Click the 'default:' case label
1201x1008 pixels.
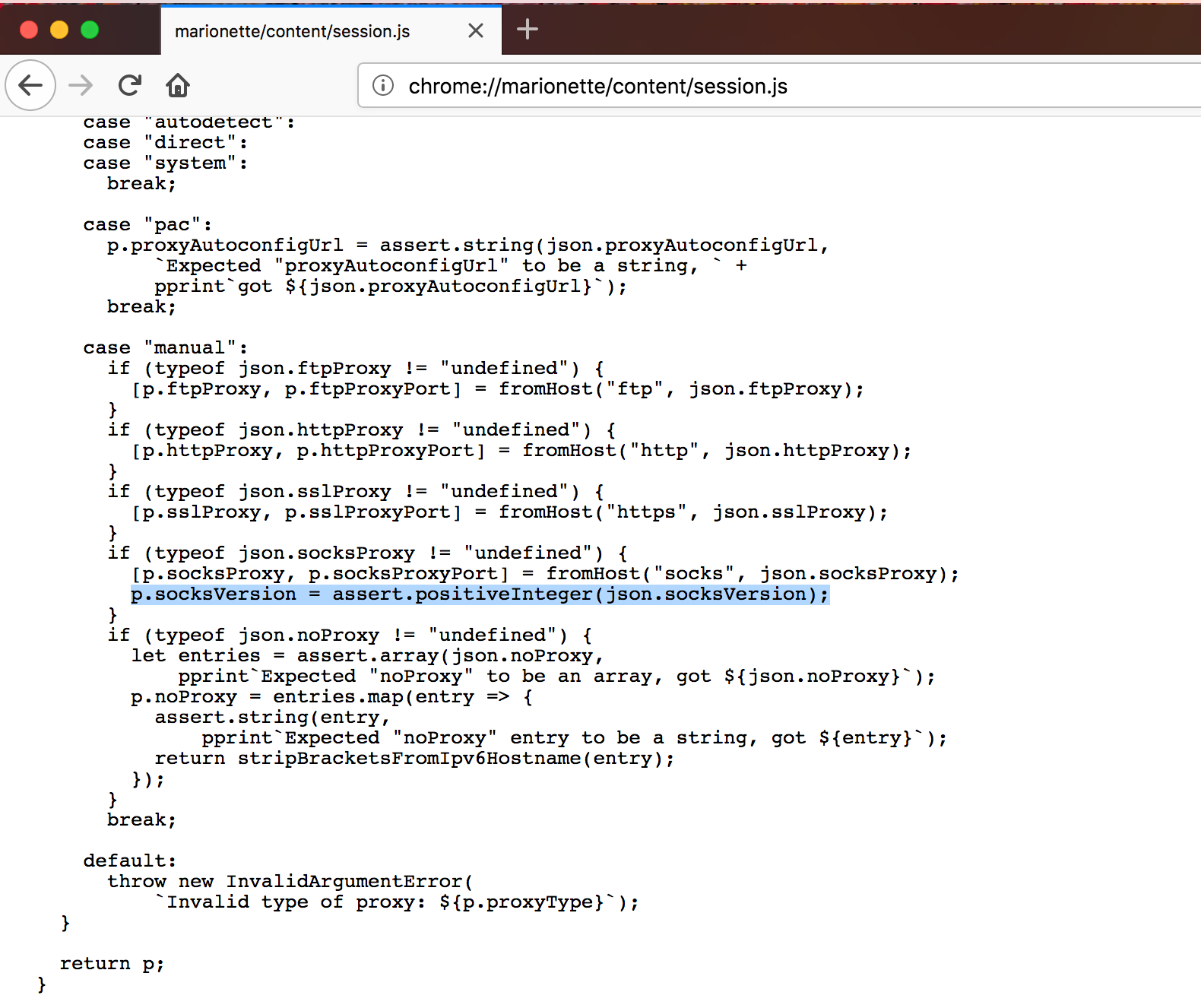click(129, 861)
